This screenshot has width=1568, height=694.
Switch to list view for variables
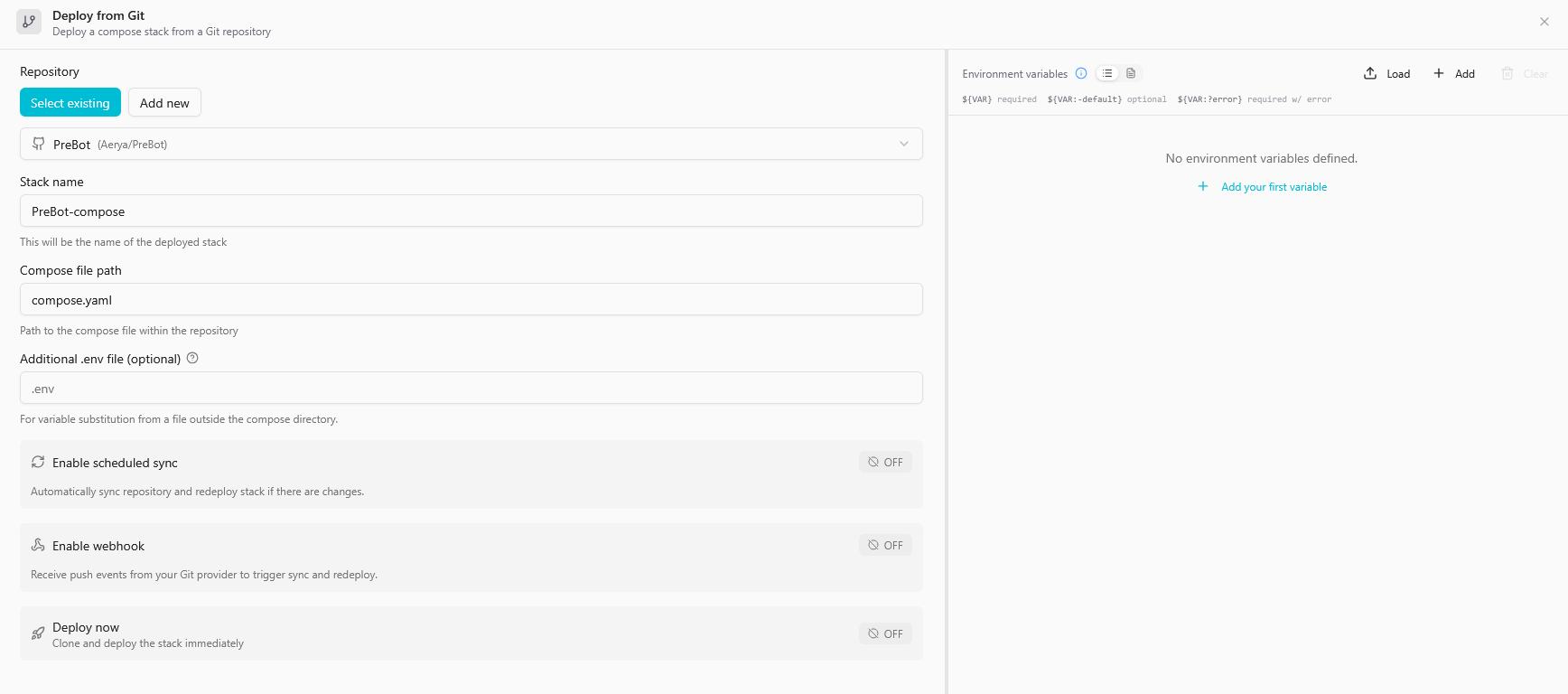1107,73
